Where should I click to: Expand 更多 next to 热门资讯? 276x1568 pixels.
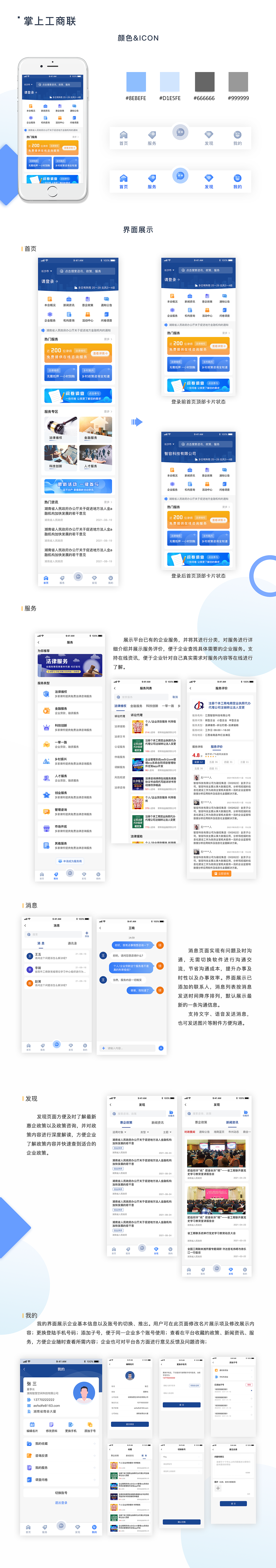coord(108,502)
